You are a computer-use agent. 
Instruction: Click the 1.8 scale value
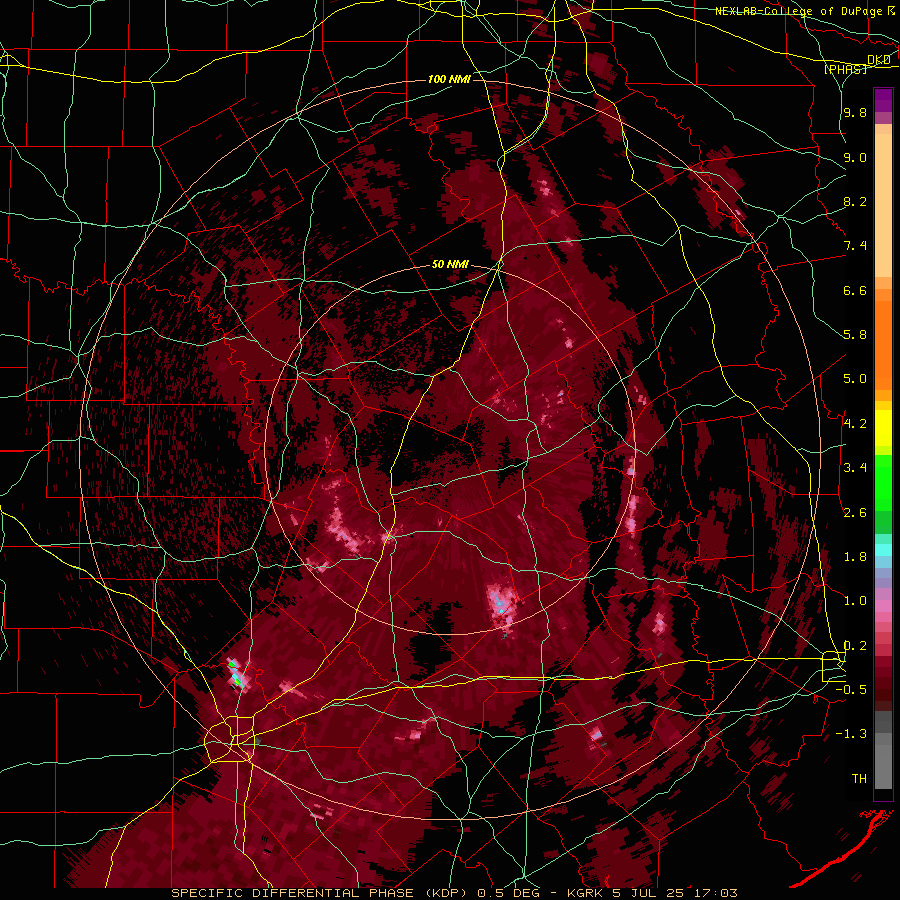pyautogui.click(x=855, y=557)
